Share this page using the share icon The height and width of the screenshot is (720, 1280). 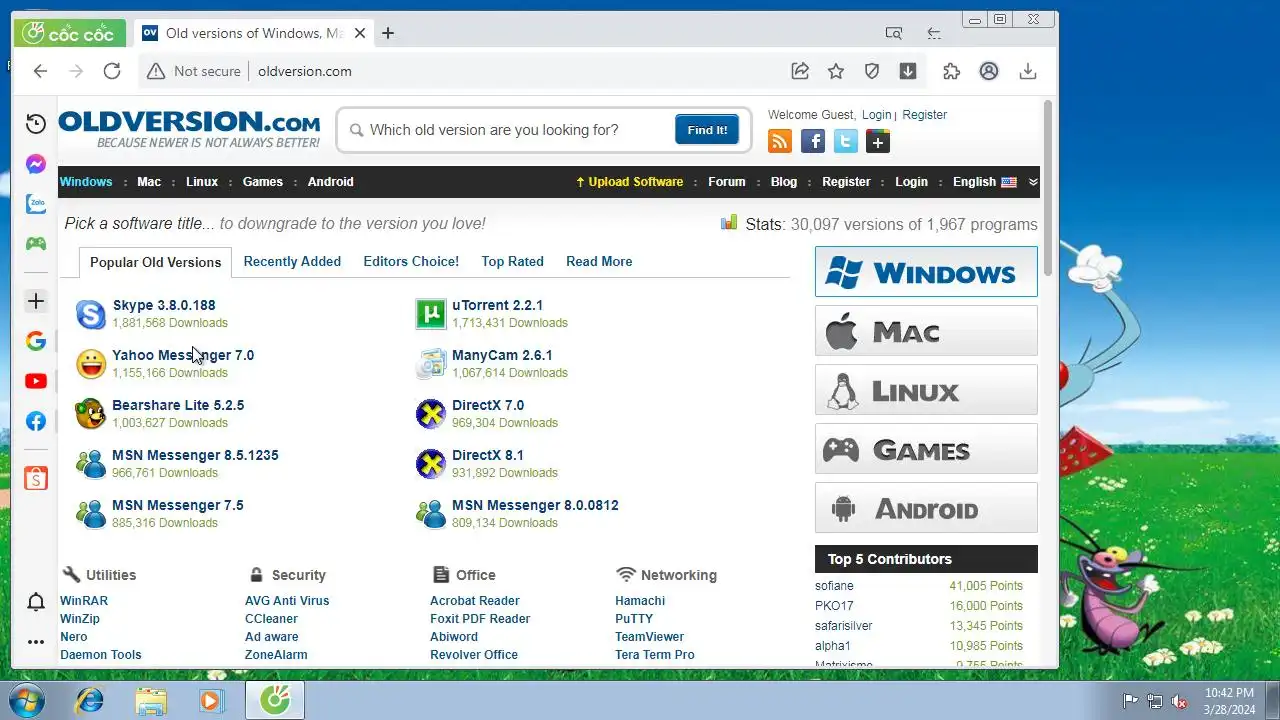800,71
